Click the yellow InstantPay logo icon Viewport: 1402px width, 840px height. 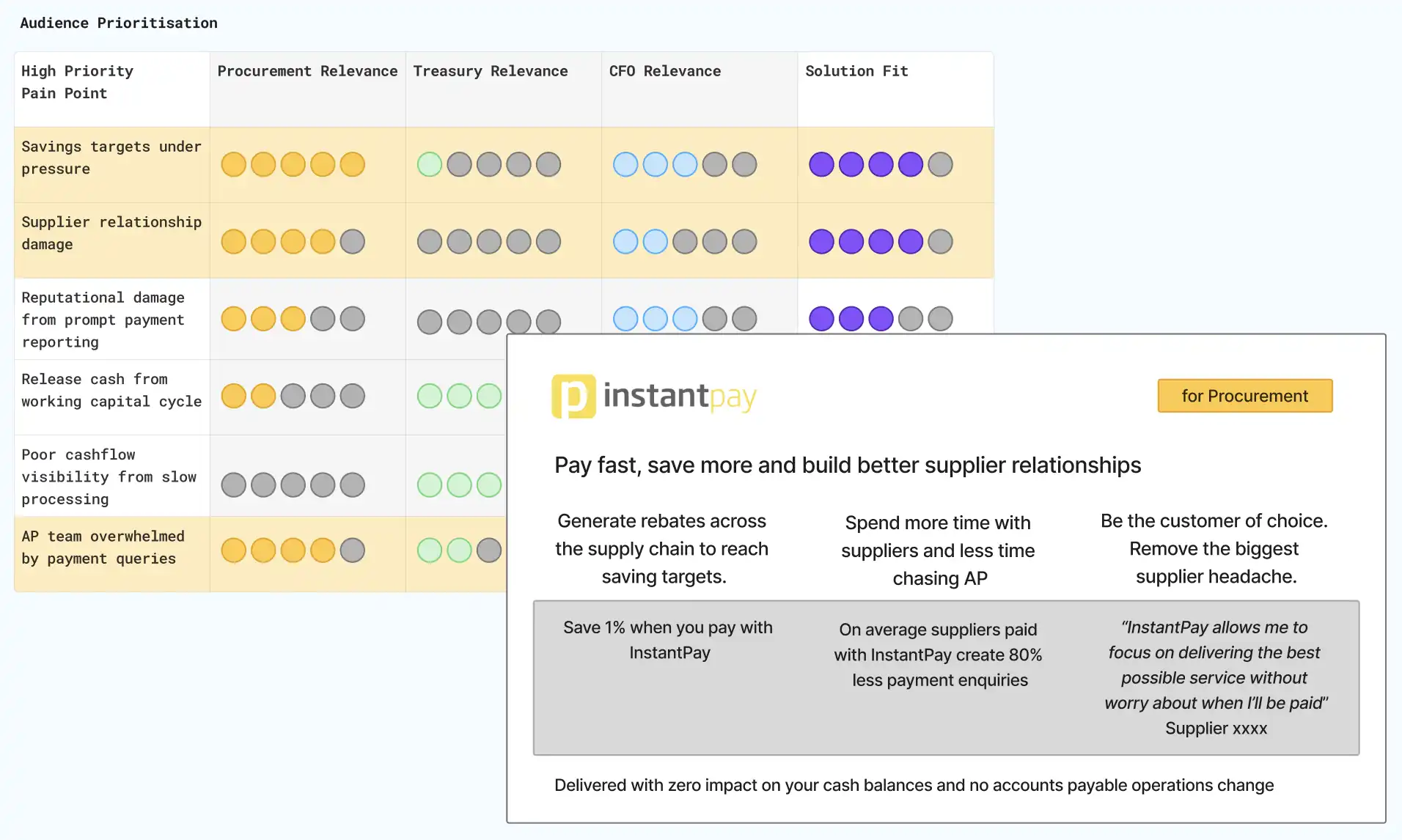pos(573,397)
